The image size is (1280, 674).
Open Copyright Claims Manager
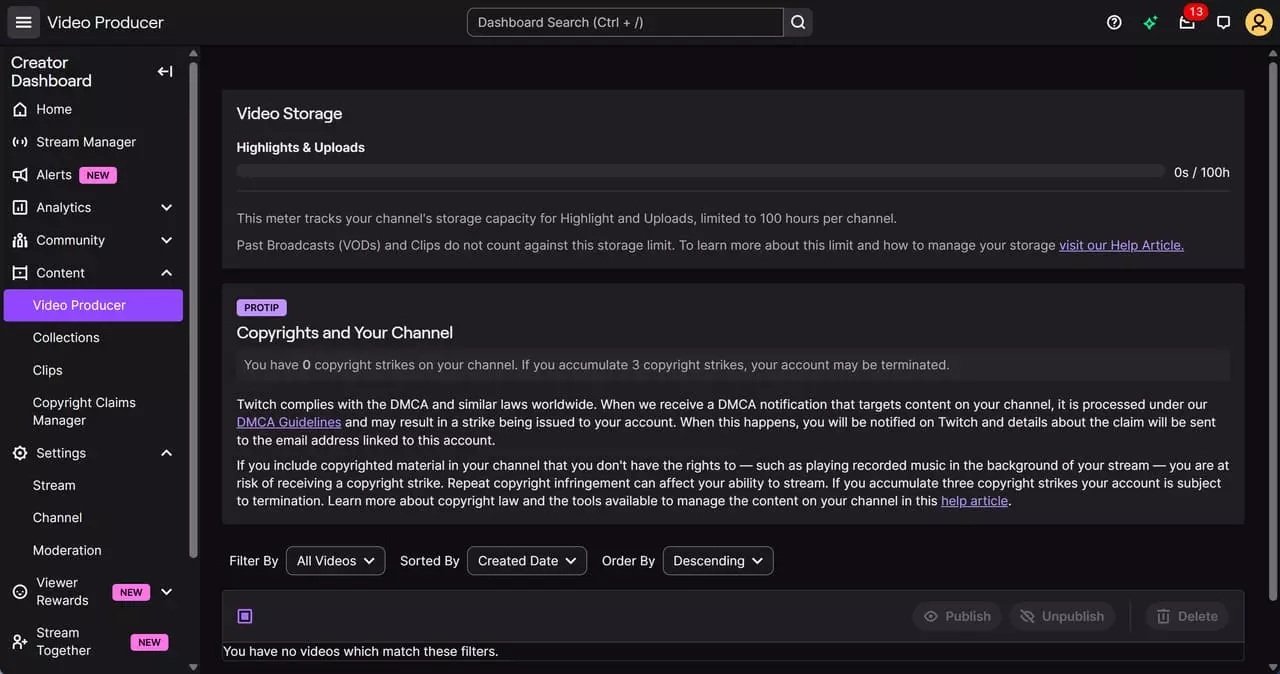[84, 411]
